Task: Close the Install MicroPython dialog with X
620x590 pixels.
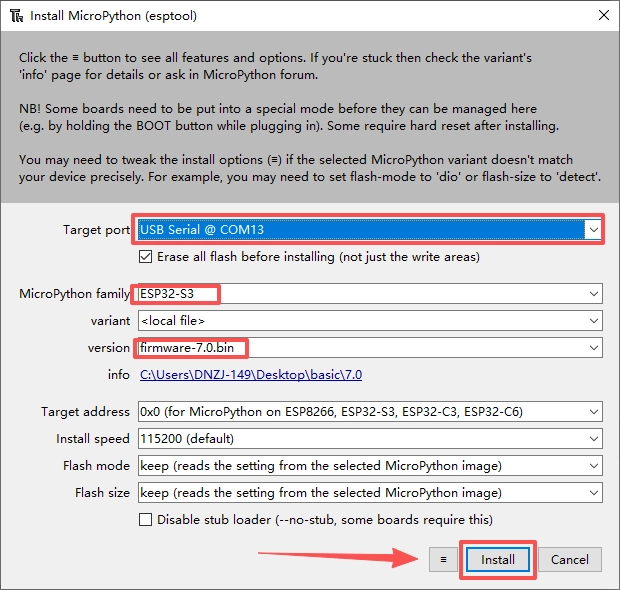Action: (603, 15)
